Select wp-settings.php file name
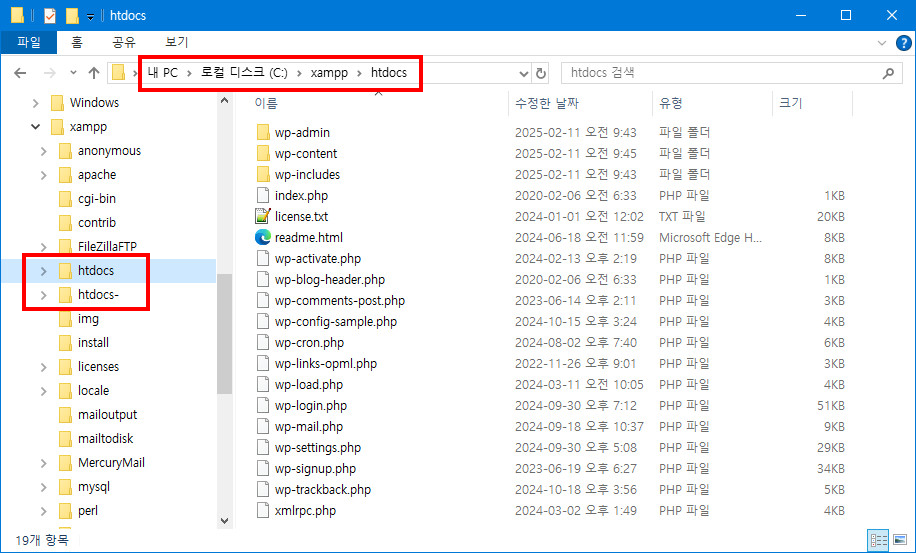Image resolution: width=916 pixels, height=553 pixels. pos(318,448)
